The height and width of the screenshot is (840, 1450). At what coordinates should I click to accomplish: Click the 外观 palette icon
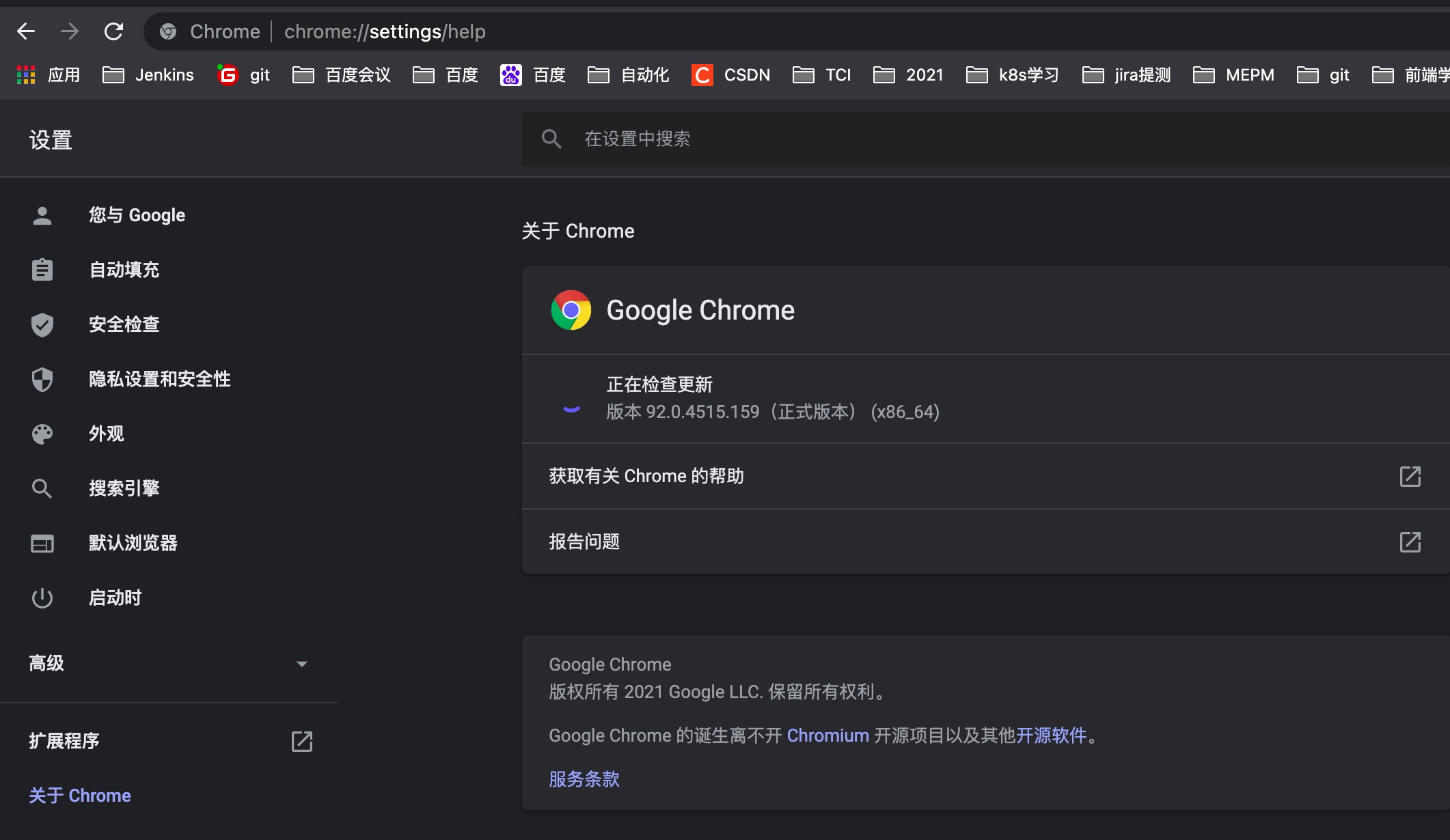pos(42,434)
